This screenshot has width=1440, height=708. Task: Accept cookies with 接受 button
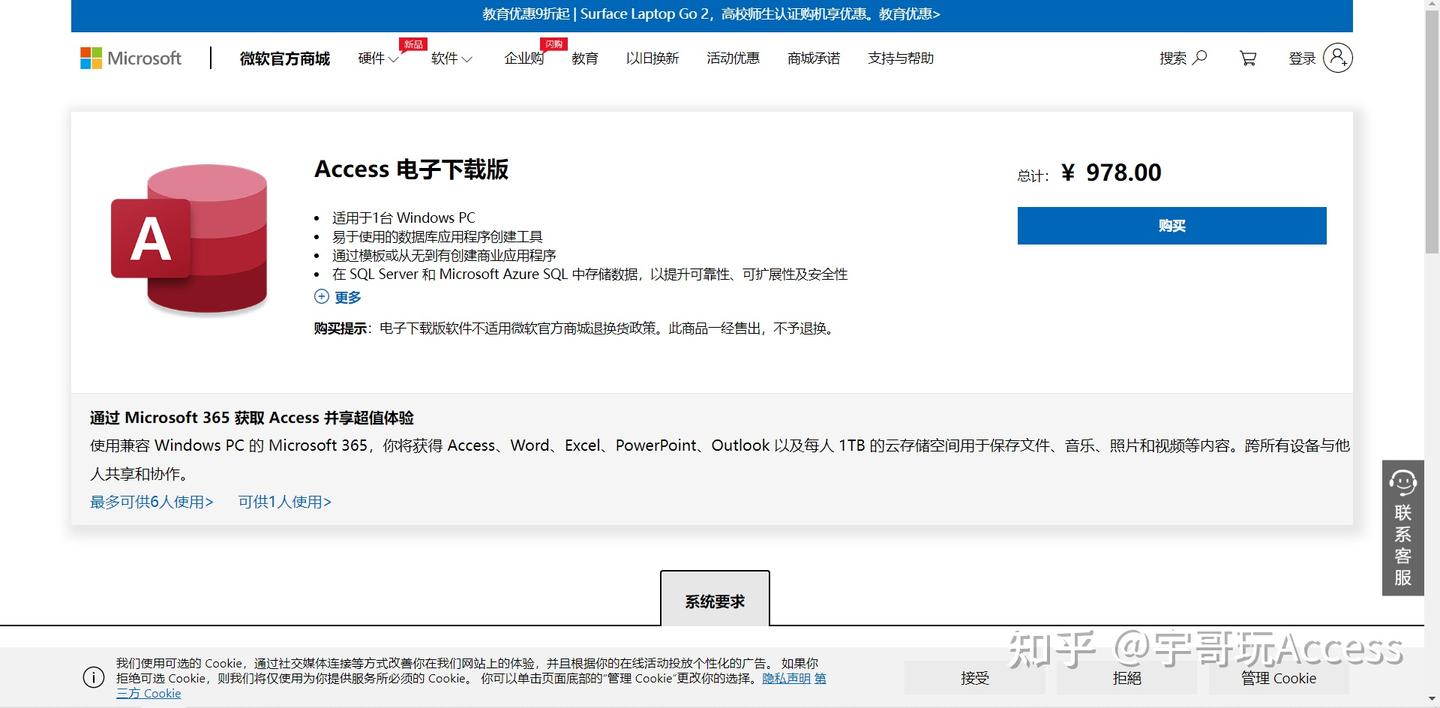pos(975,678)
